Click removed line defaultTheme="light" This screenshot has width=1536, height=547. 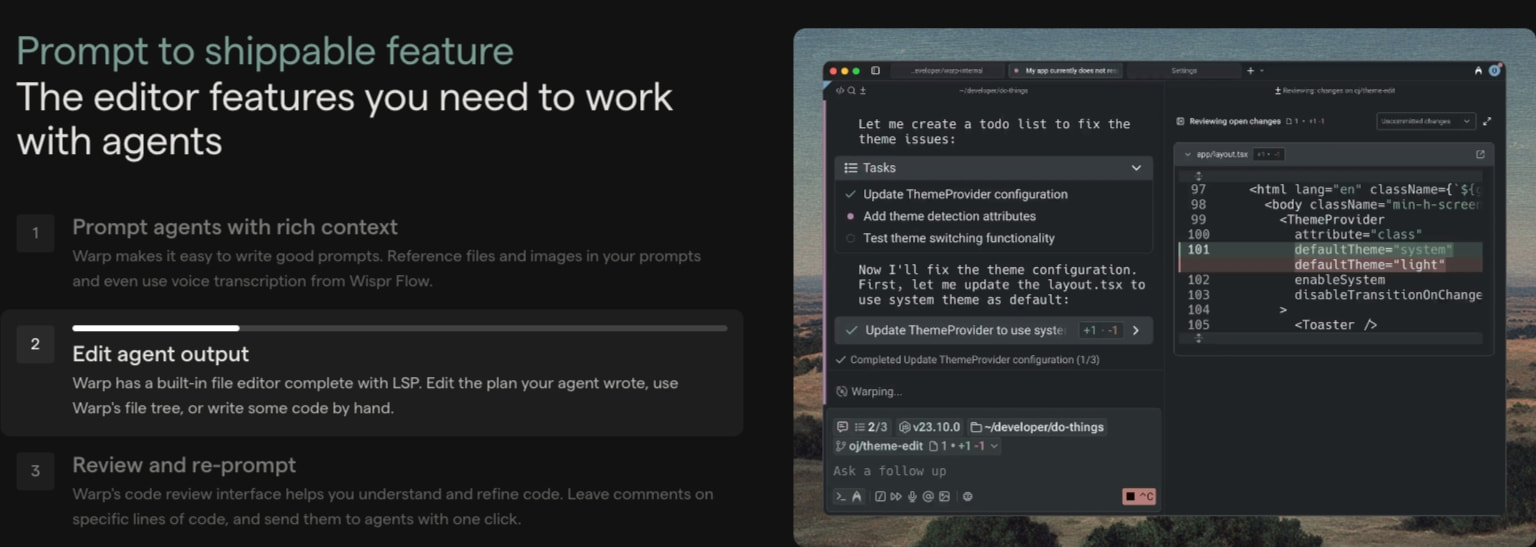pos(1369,264)
